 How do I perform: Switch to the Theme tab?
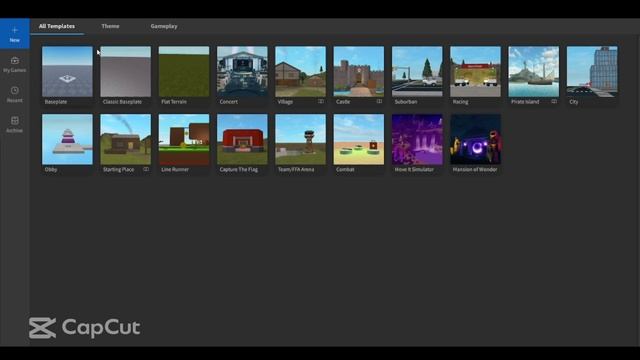110,26
